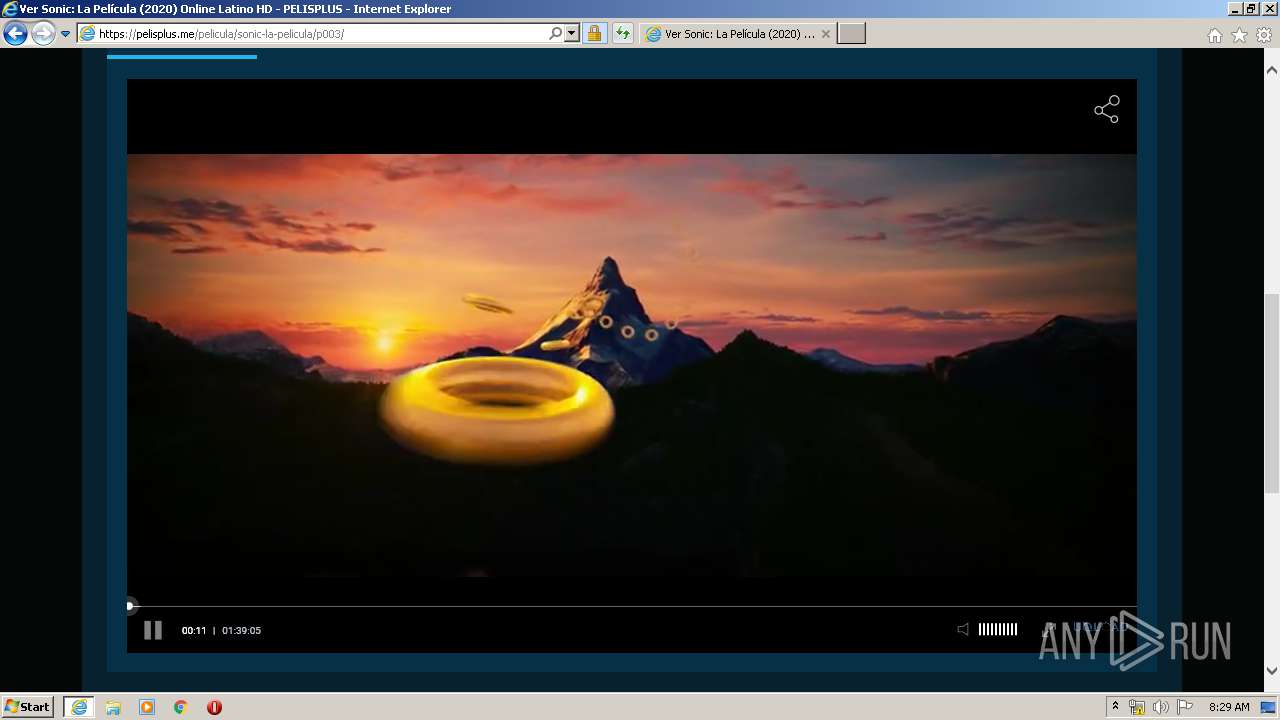Click the video progress knob at start

[130, 606]
